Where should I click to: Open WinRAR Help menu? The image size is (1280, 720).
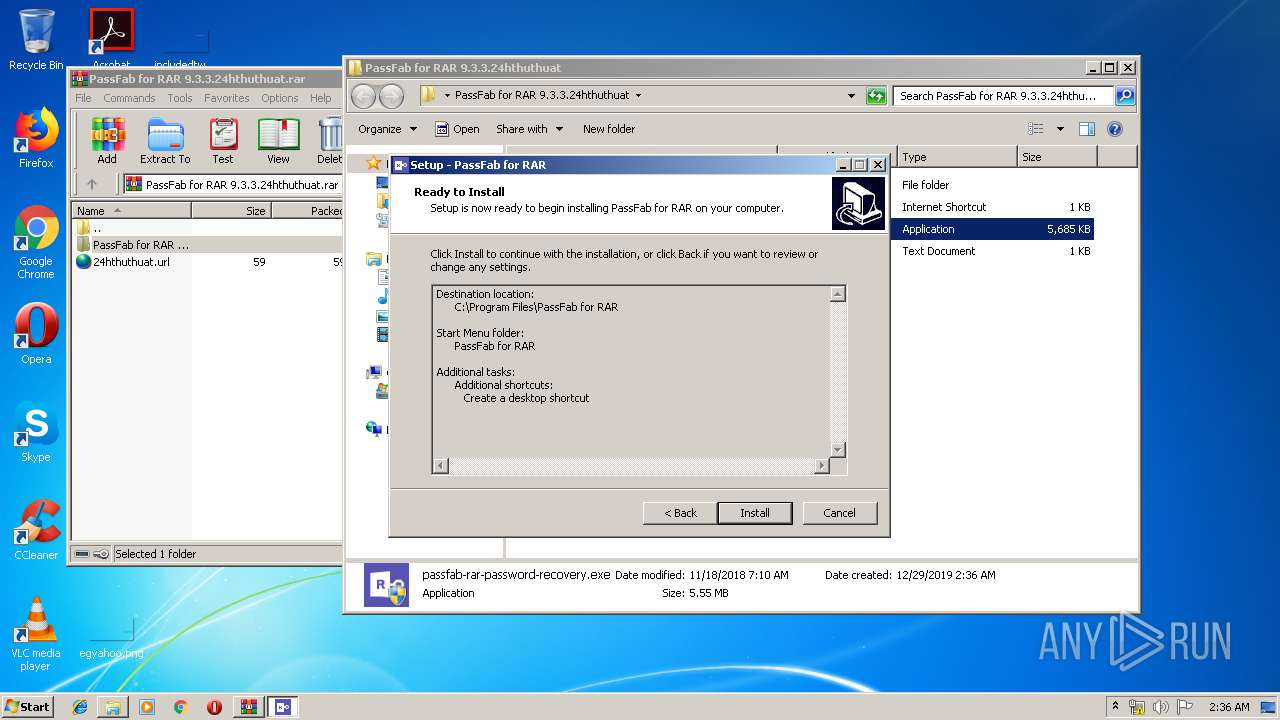[320, 98]
